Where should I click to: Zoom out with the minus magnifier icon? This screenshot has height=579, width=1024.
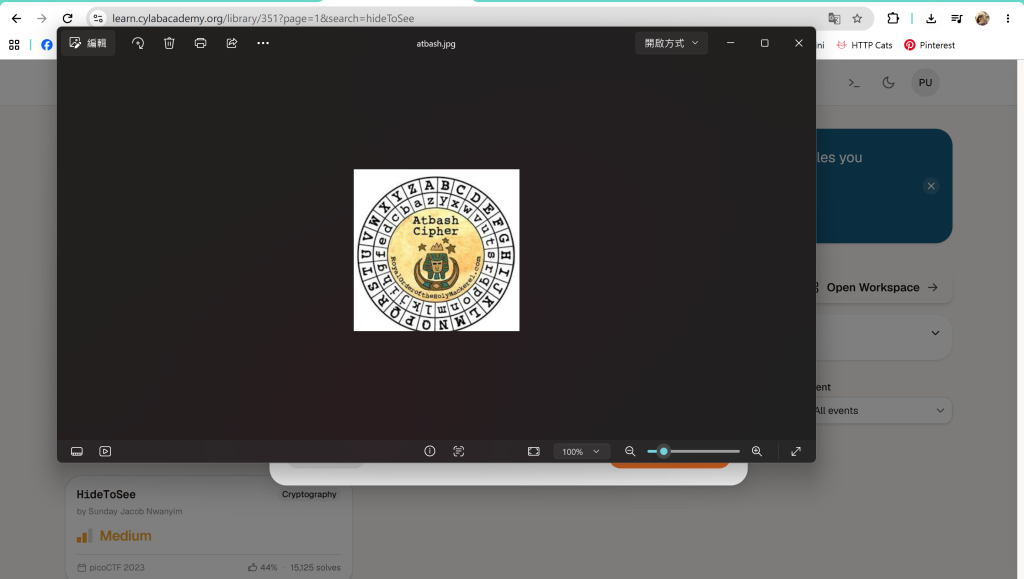[x=630, y=452]
